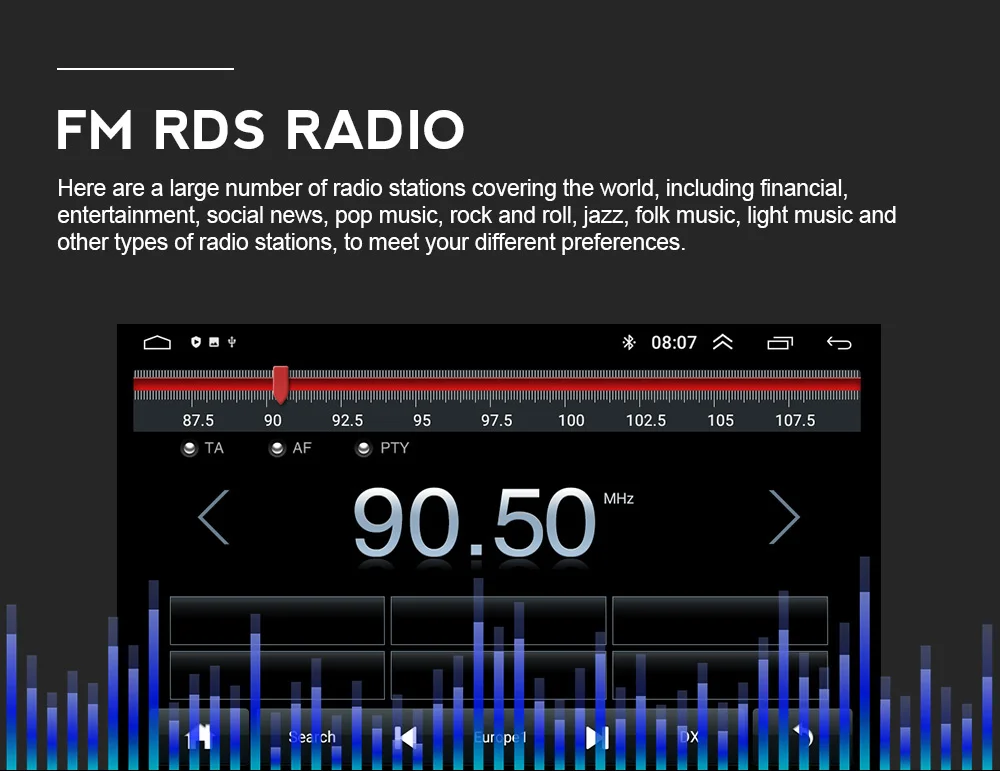Click the 97.5 mark on frequency scale
The image size is (1000, 771).
pyautogui.click(x=496, y=420)
